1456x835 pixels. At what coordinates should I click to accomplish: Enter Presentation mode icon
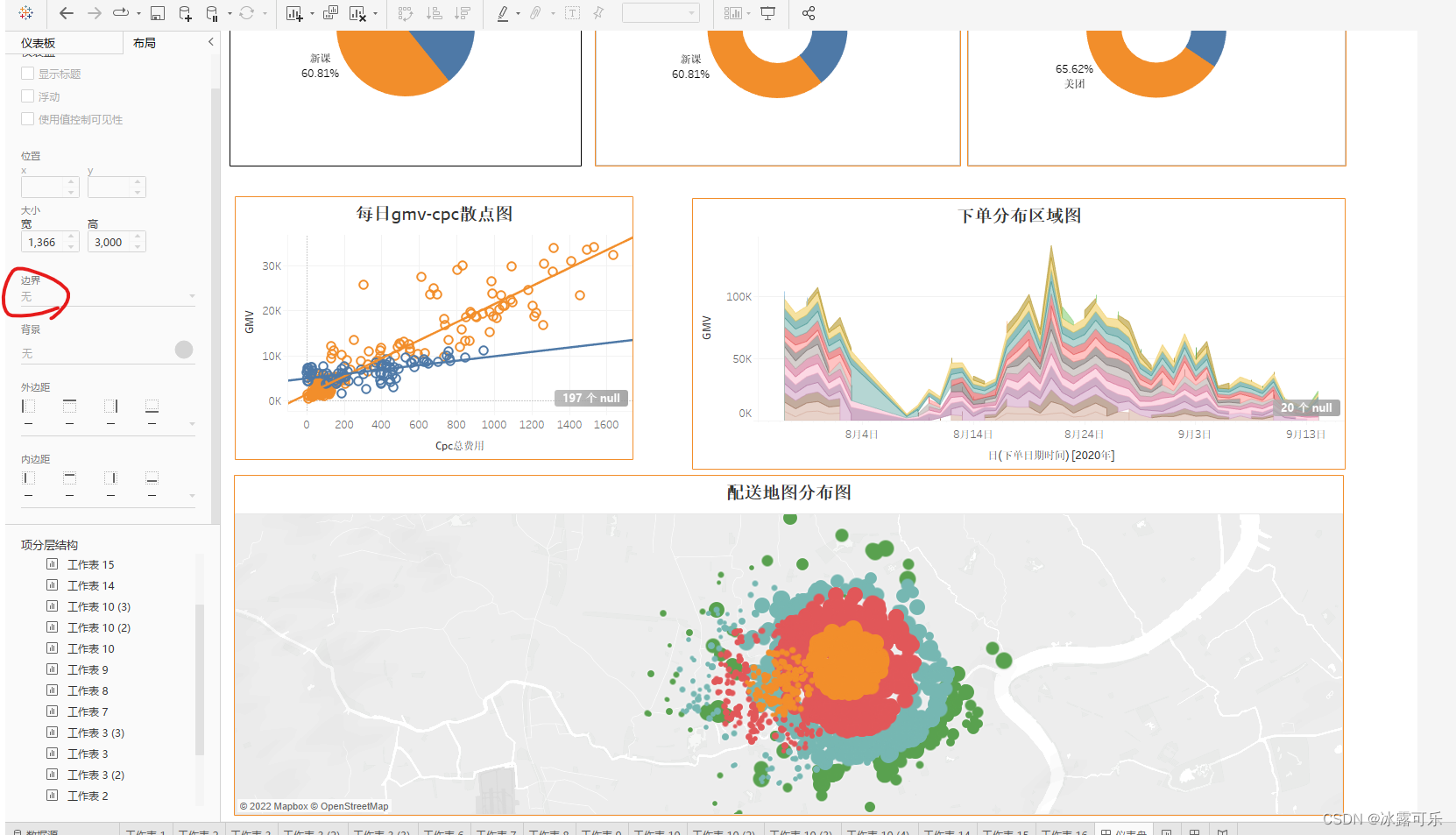pos(767,13)
